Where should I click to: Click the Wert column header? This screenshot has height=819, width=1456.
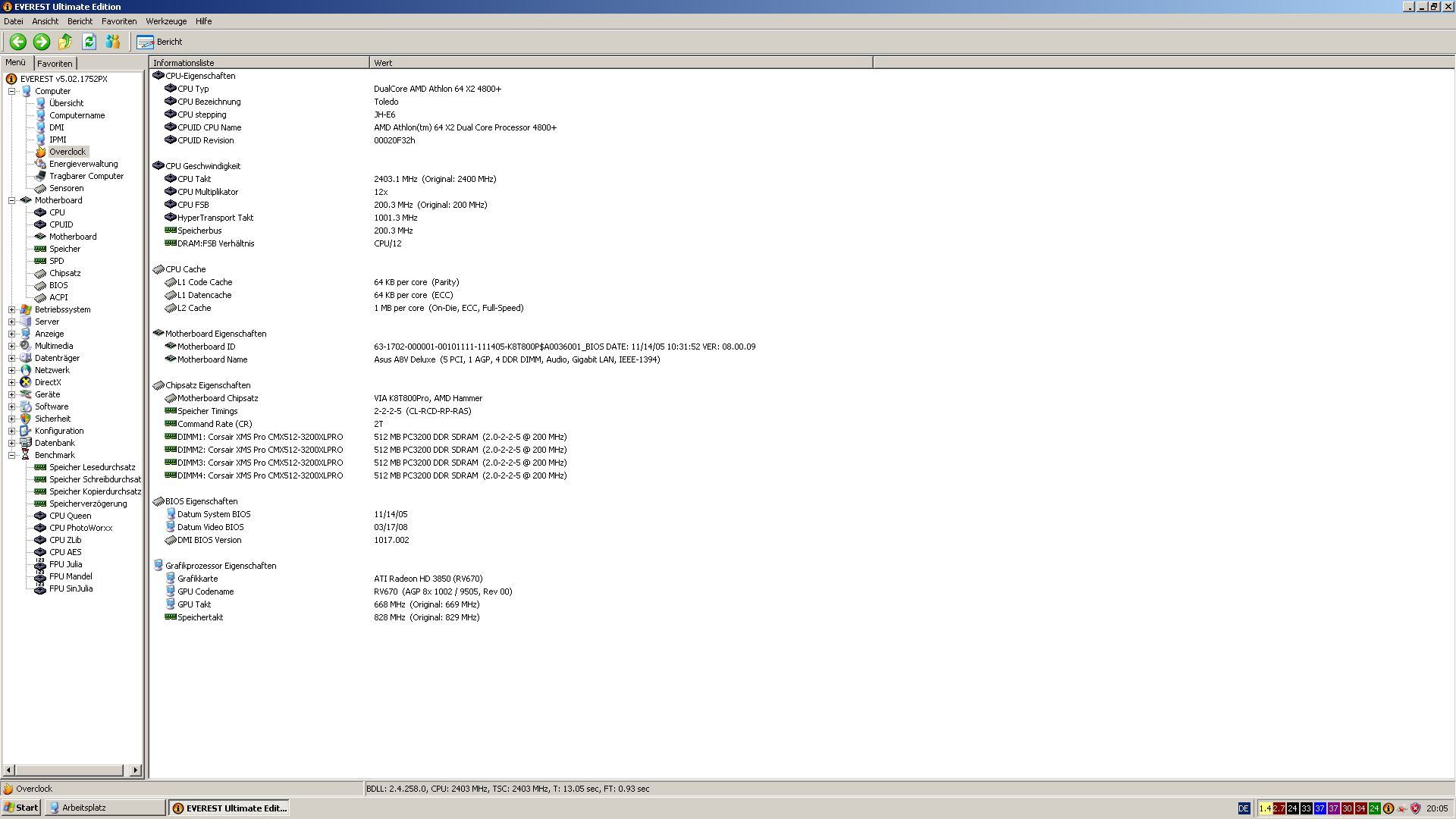click(x=621, y=63)
